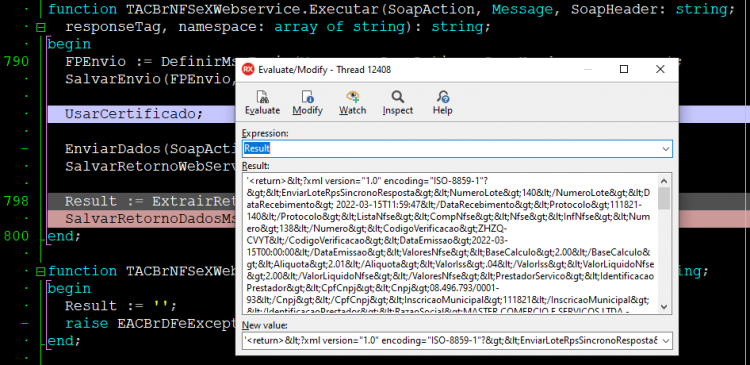Click the gutter at line 800
Viewport: 750px width, 365px height.
pyautogui.click(x=16, y=236)
